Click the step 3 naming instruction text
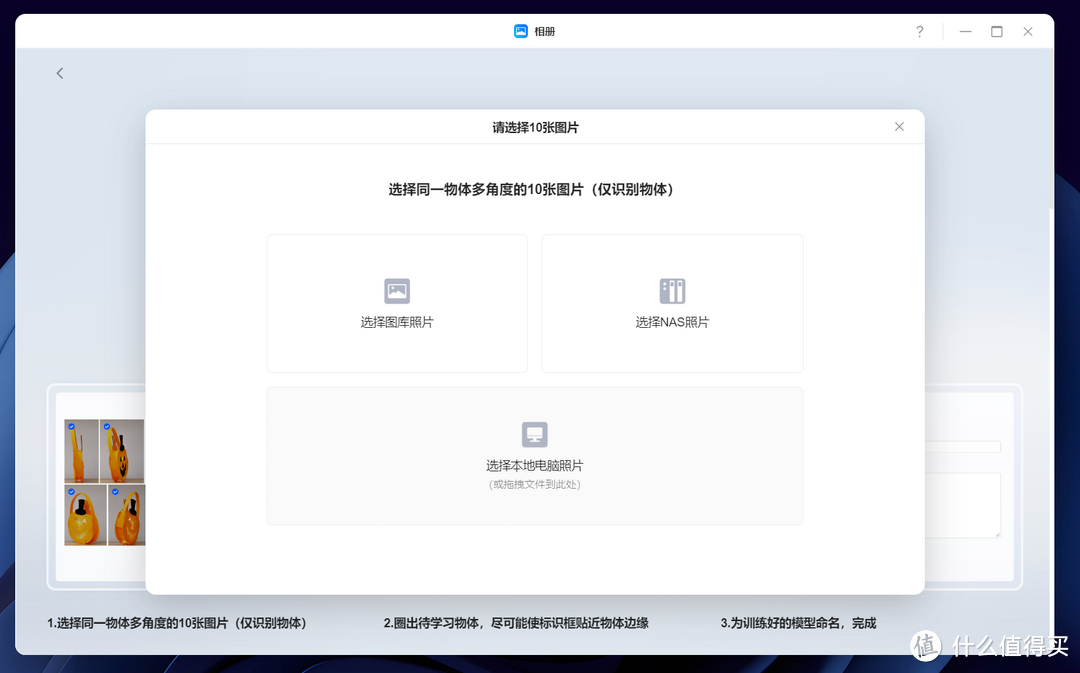1080x673 pixels. pyautogui.click(x=797, y=622)
